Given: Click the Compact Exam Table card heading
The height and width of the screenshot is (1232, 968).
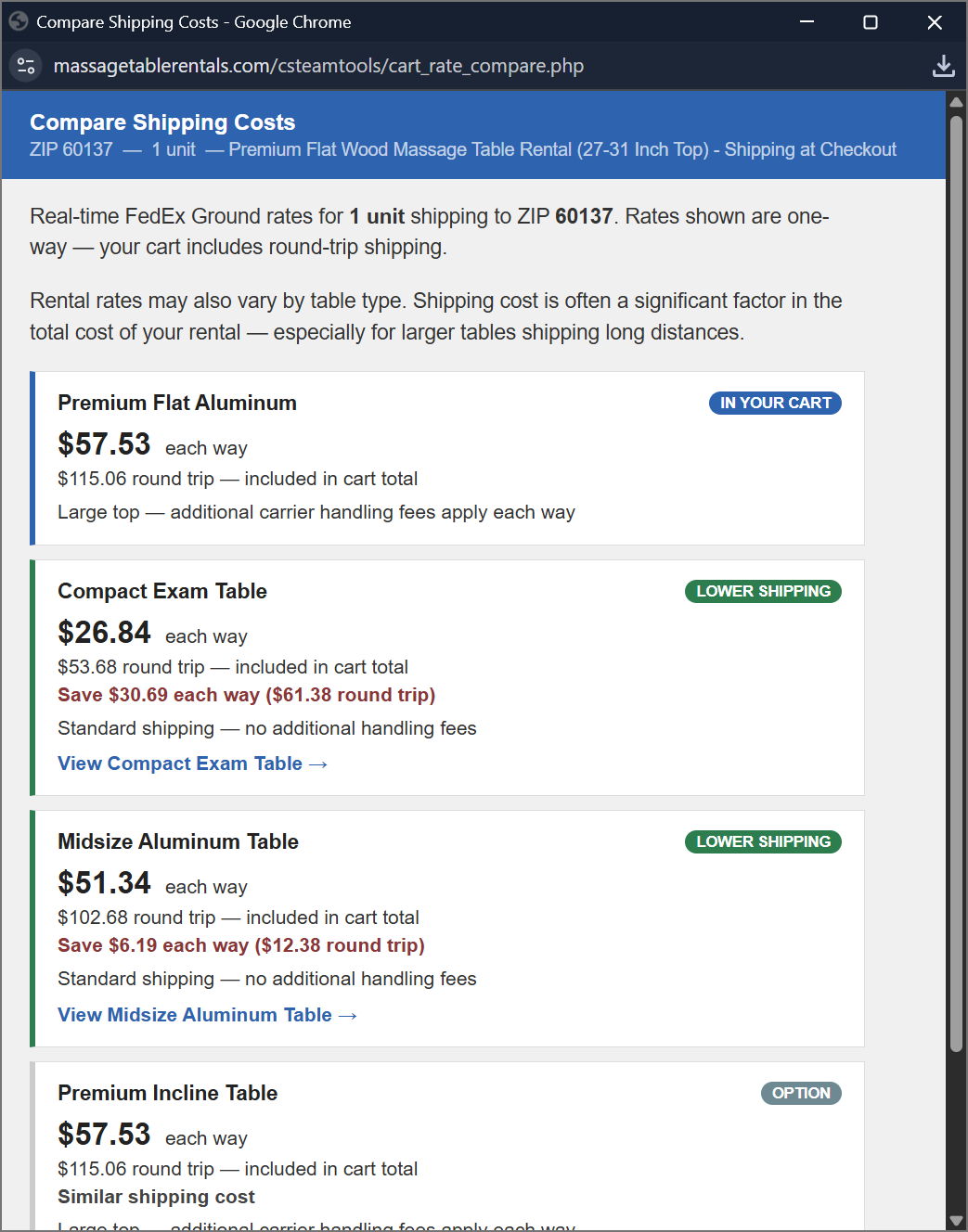Looking at the screenshot, I should coord(162,591).
